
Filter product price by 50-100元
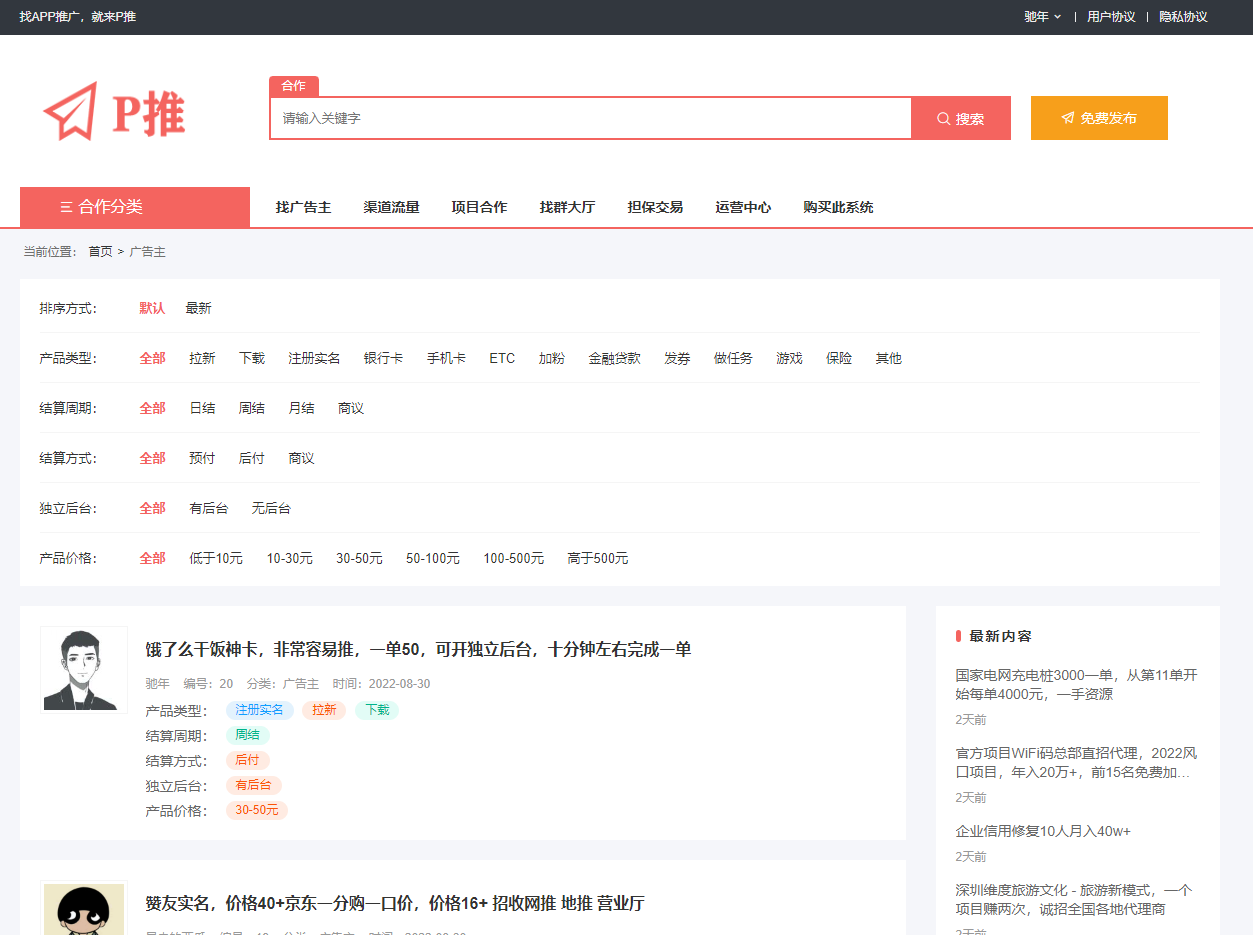click(x=432, y=558)
